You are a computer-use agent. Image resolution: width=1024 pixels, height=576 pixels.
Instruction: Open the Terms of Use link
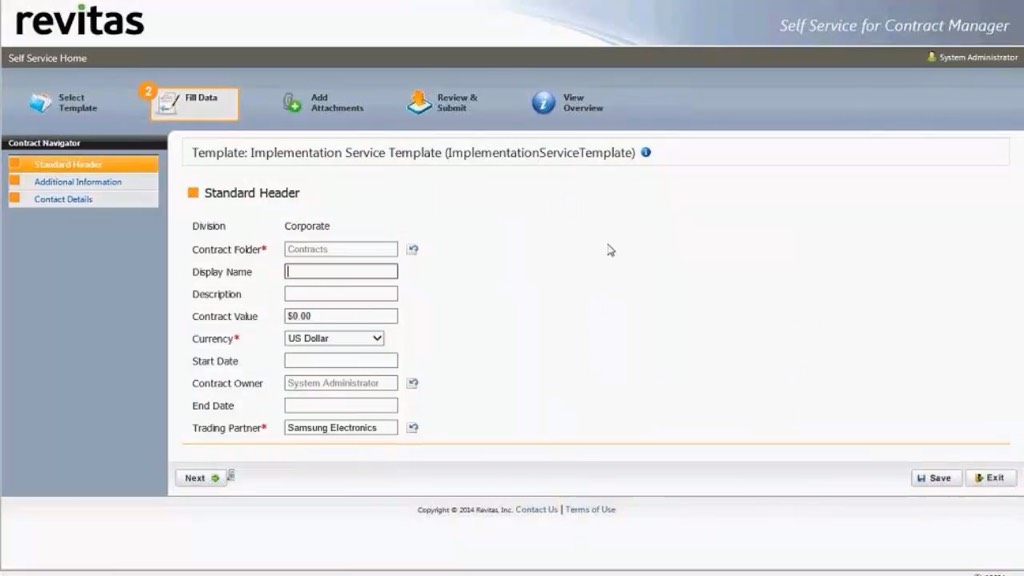[590, 510]
